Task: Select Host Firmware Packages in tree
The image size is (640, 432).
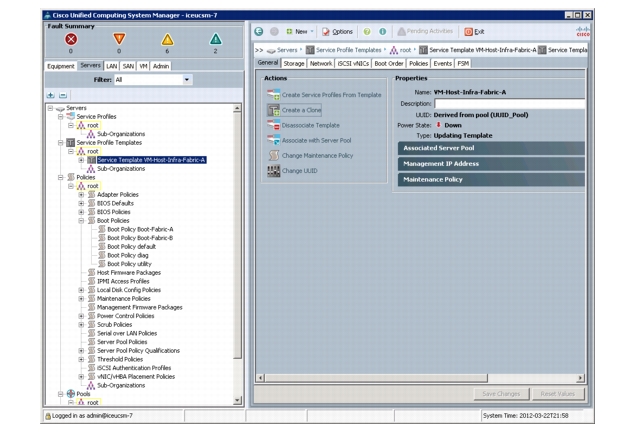Action: pyautogui.click(x=129, y=273)
